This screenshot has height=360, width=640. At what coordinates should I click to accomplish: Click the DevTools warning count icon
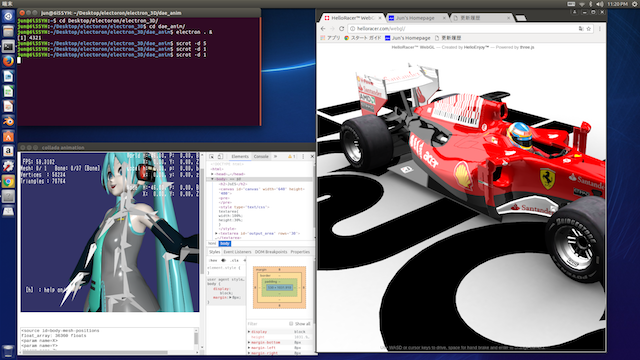(291, 156)
